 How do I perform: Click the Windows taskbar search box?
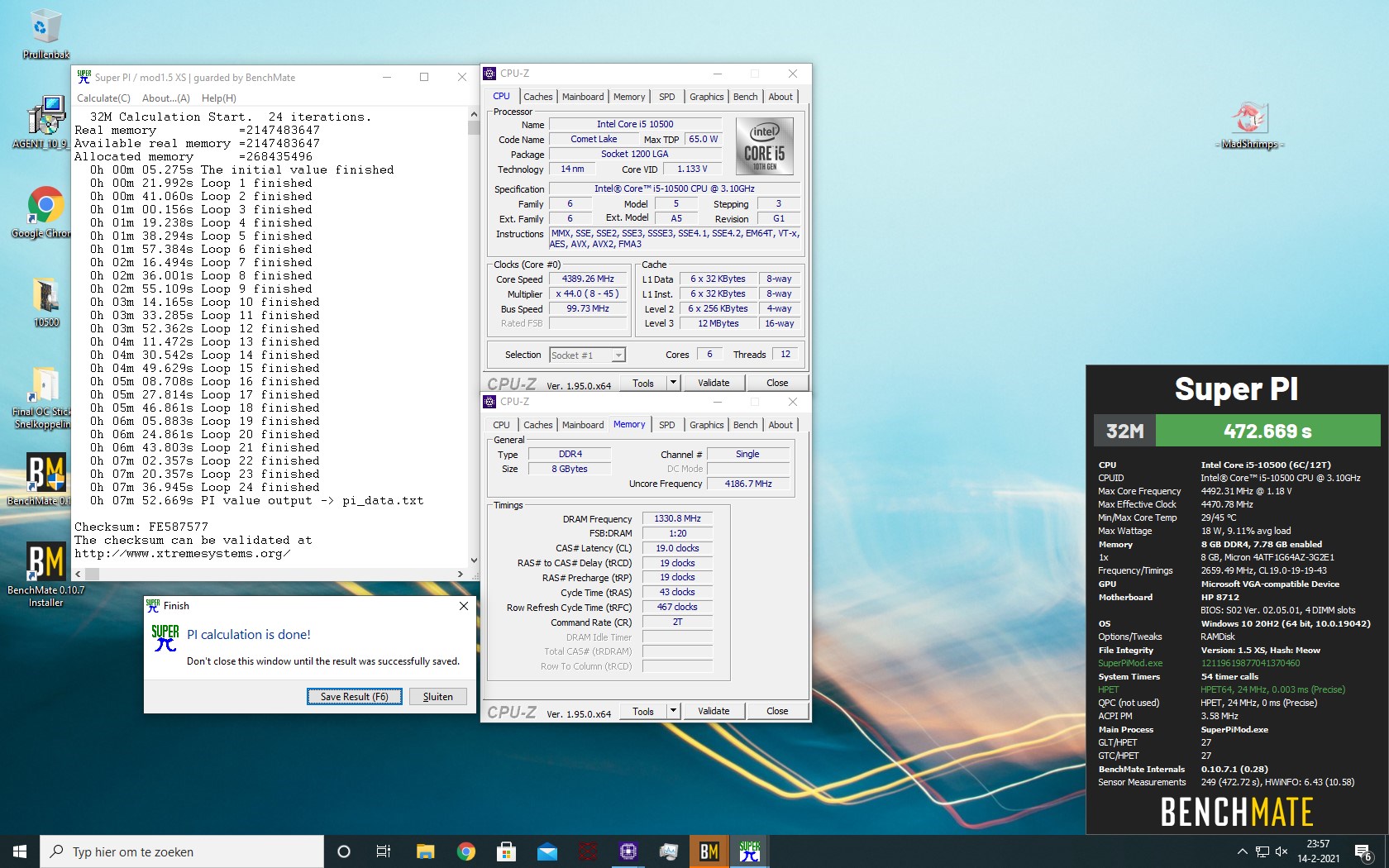pos(182,851)
